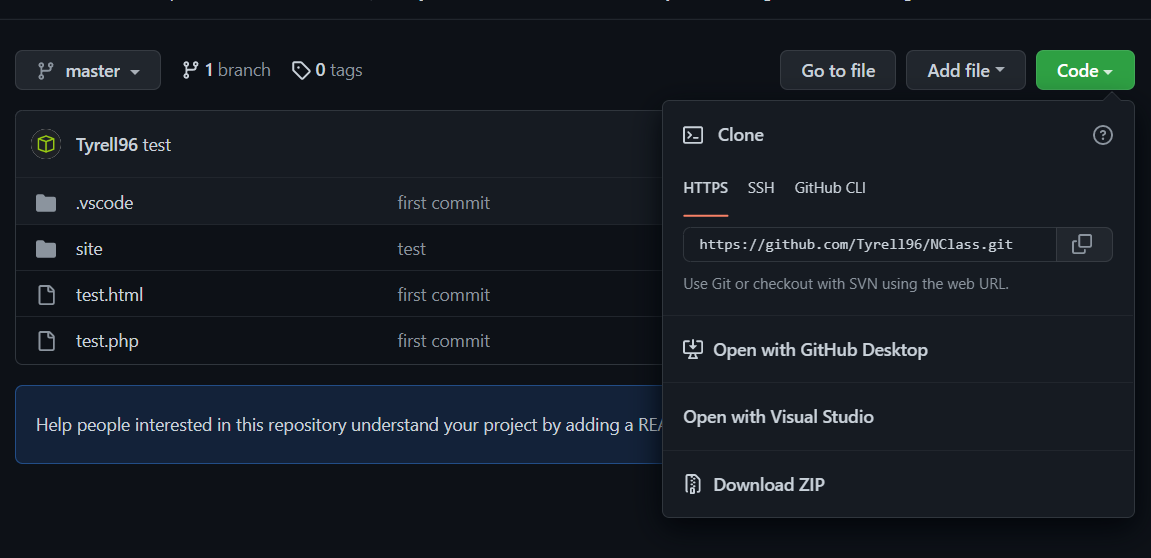Open Tyrell96 avatar icon

(x=46, y=144)
